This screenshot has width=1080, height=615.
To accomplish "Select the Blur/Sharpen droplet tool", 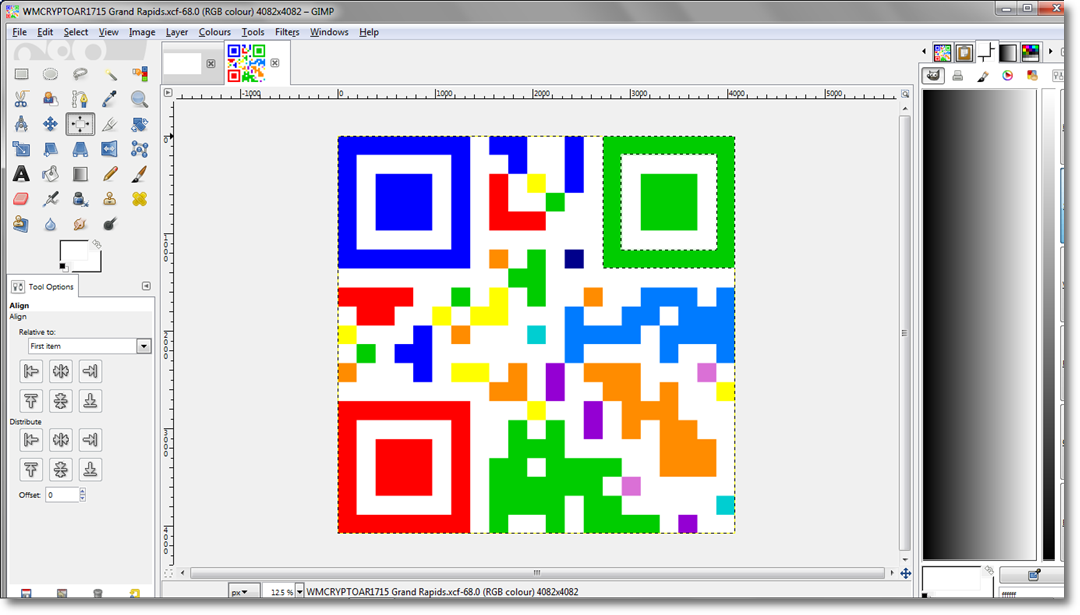I will click(x=50, y=224).
